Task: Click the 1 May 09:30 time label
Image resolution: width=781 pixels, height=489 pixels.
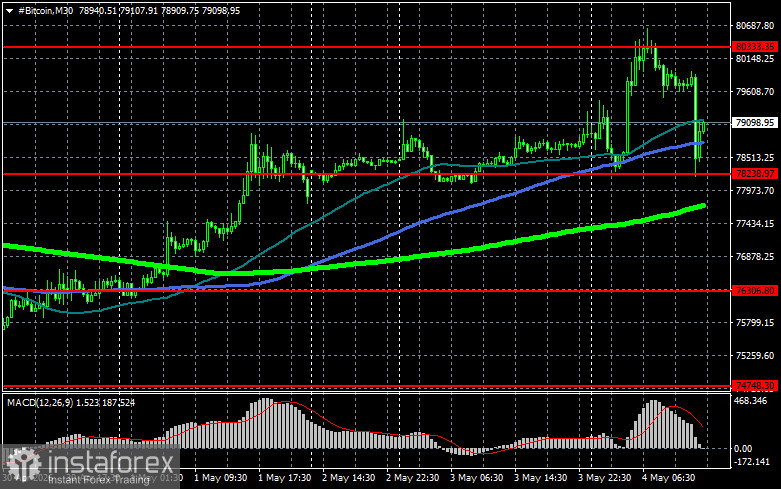Action: (x=220, y=478)
